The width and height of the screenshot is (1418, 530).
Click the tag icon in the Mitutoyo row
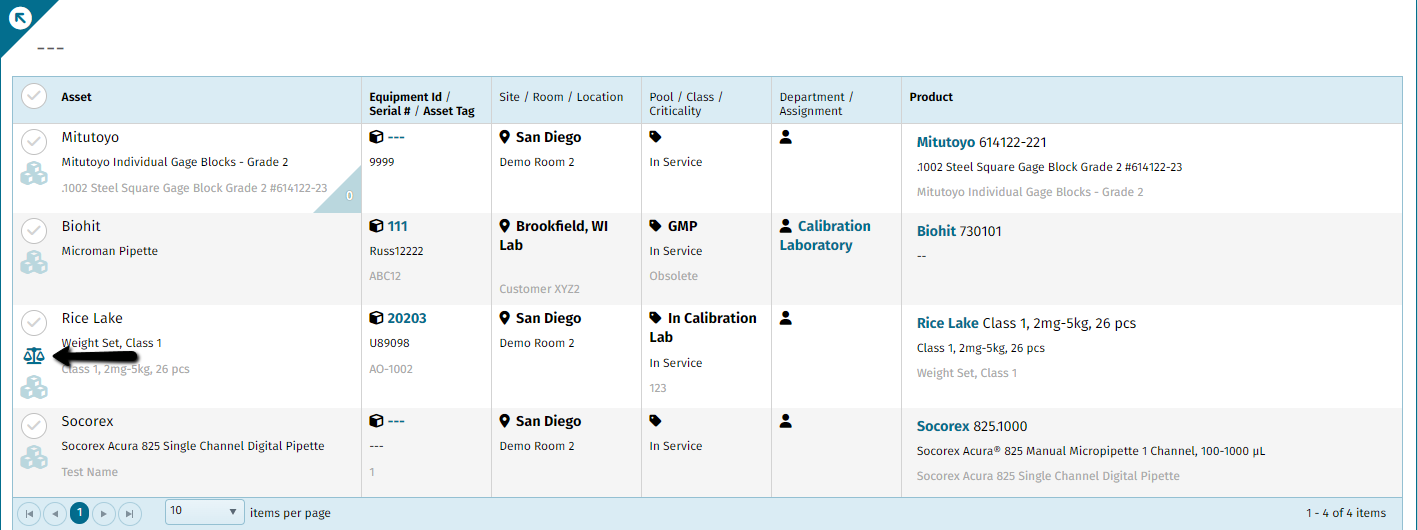656,137
